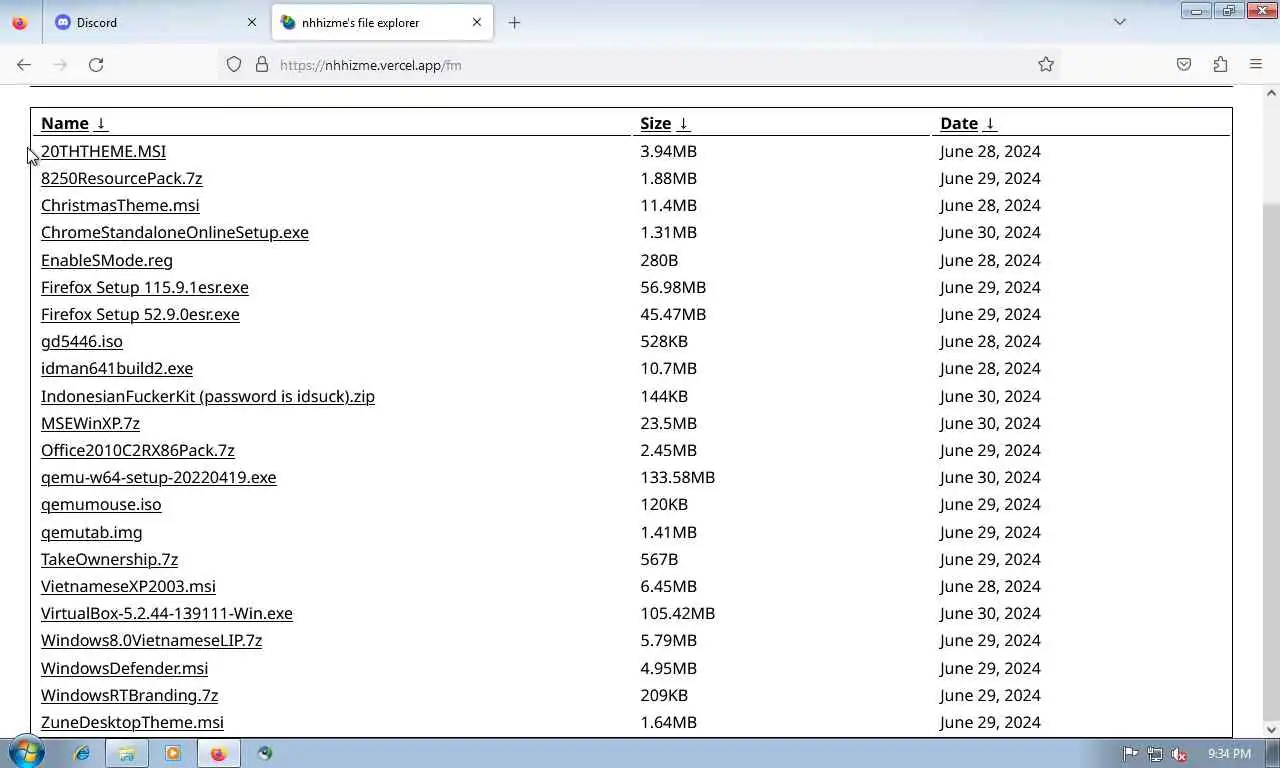Download MSEWinXP.7z
Viewport: 1280px width, 768px height.
point(90,423)
